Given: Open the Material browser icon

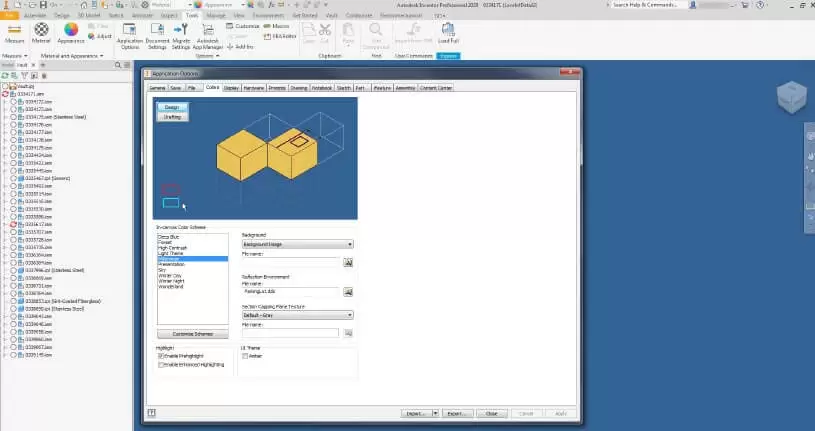Looking at the screenshot, I should tap(42, 31).
